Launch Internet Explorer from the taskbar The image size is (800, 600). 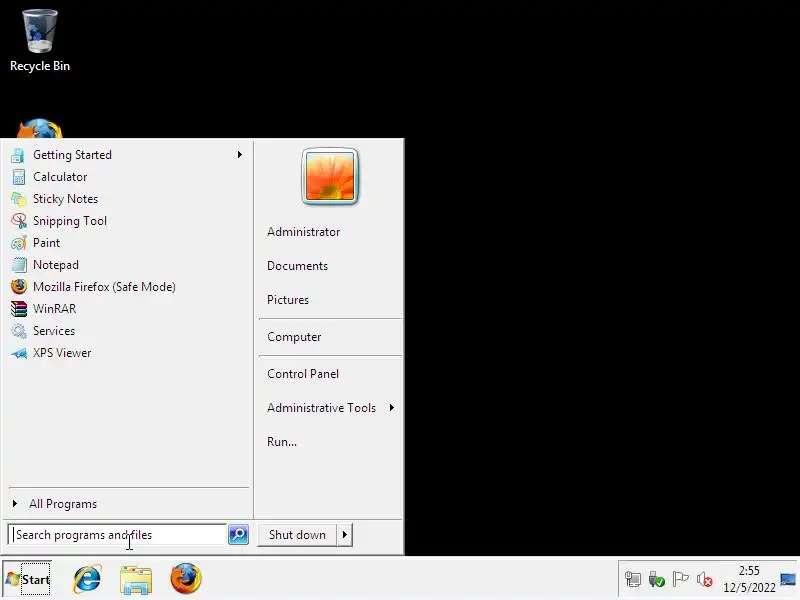coord(87,579)
